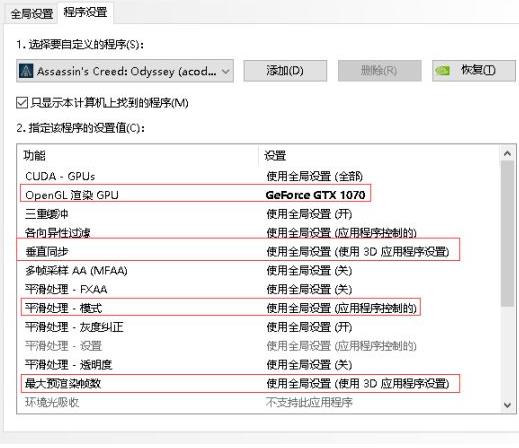The height and width of the screenshot is (448, 519).
Task: Click the scroll down arrow of settings list
Action: point(508,405)
